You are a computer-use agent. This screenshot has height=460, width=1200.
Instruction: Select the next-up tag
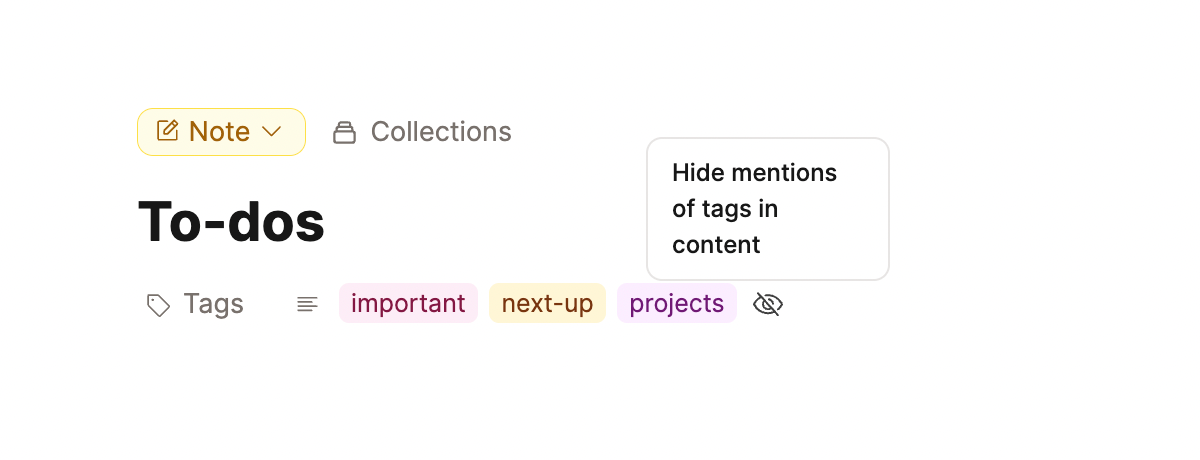547,303
